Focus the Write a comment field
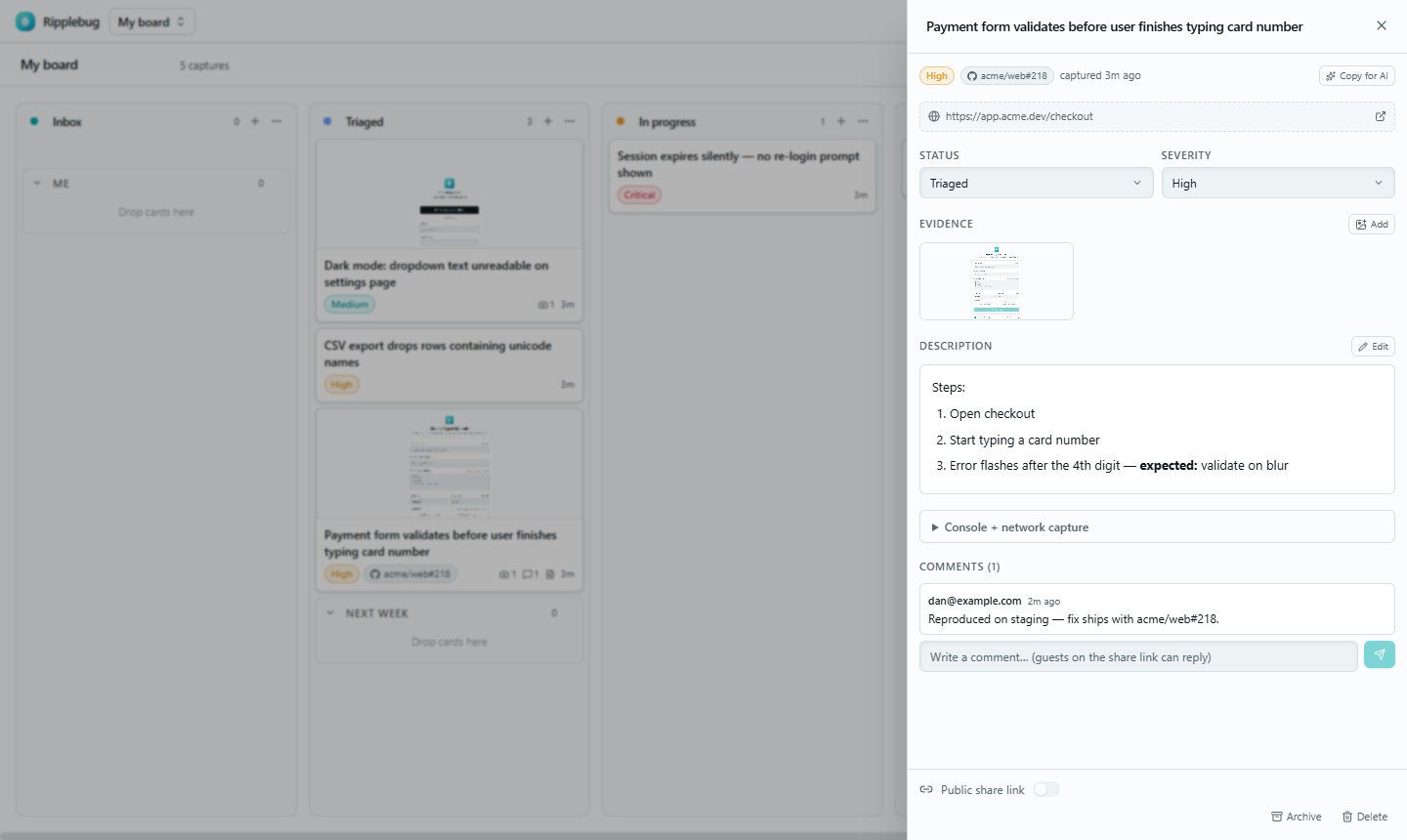 tap(1138, 657)
